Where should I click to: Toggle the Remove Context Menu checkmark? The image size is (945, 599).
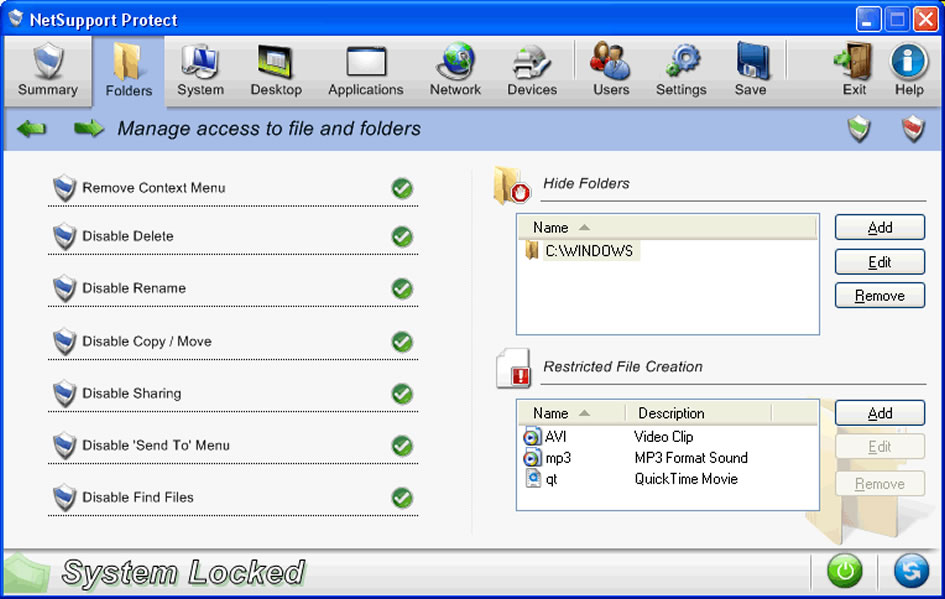coord(402,189)
